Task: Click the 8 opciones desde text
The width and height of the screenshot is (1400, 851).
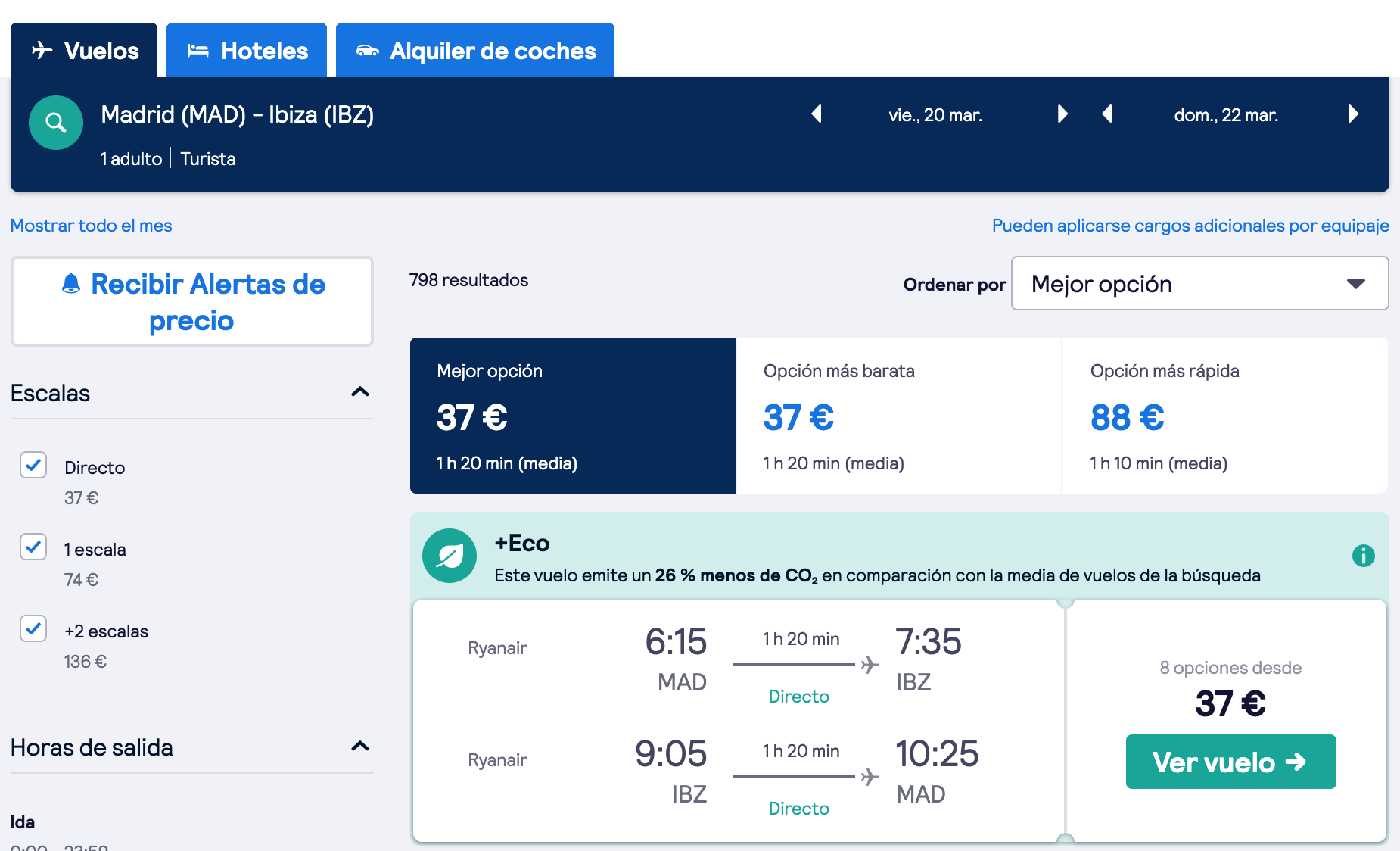Action: pos(1230,668)
